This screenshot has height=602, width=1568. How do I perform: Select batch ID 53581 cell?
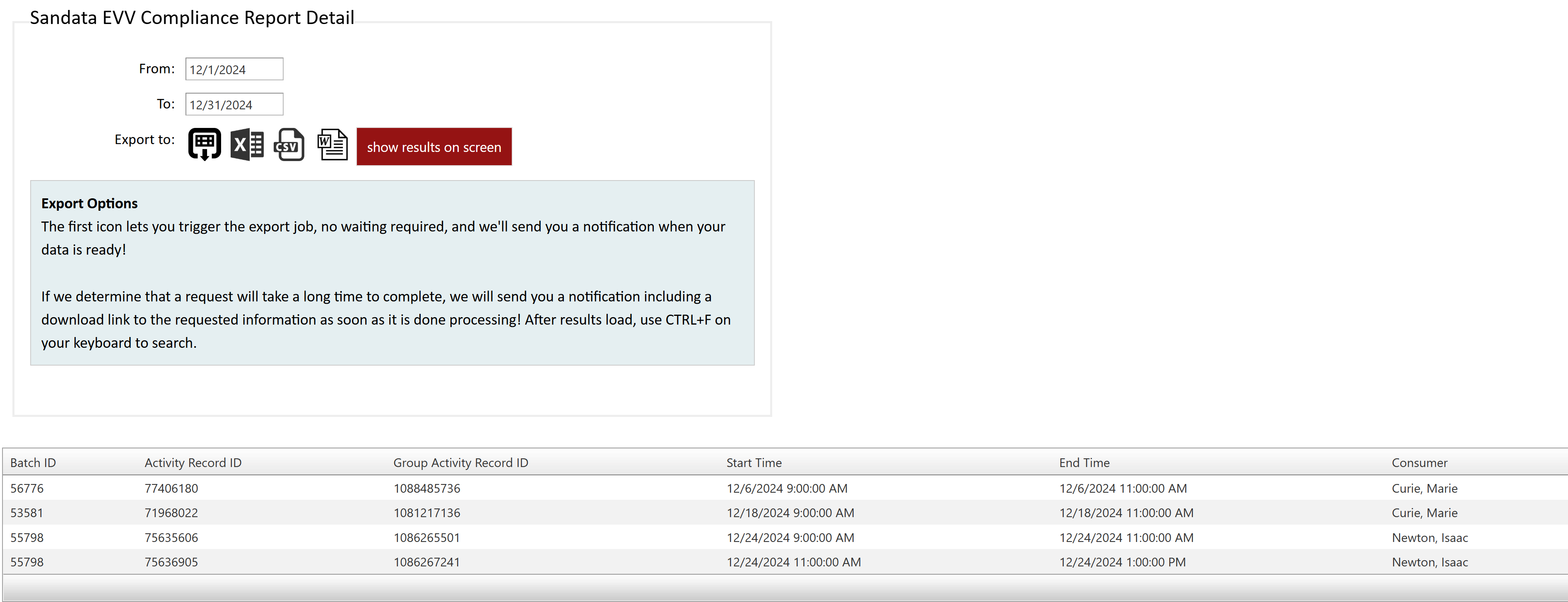[27, 513]
